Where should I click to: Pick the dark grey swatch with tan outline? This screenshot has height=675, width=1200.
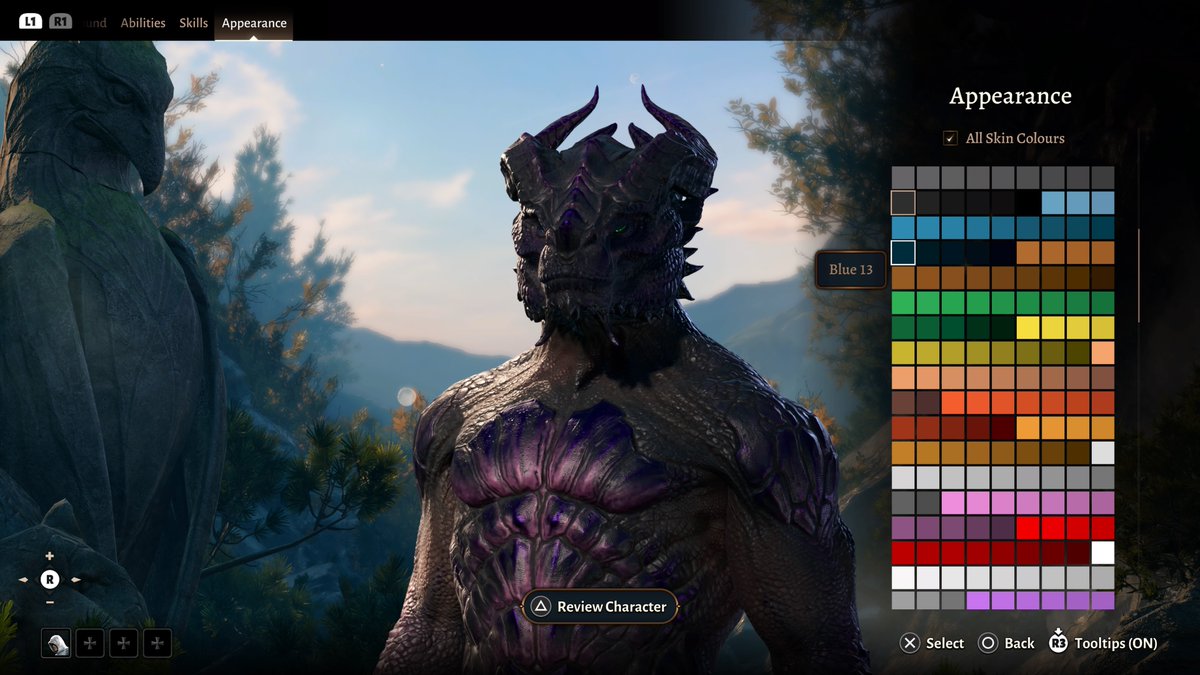click(903, 202)
